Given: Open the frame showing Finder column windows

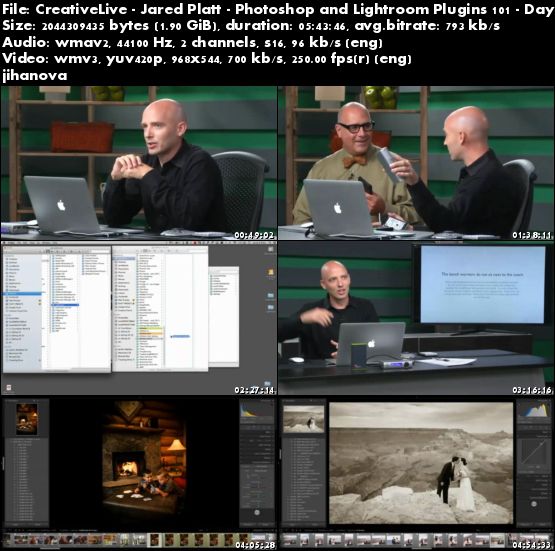Looking at the screenshot, I should click(x=139, y=318).
